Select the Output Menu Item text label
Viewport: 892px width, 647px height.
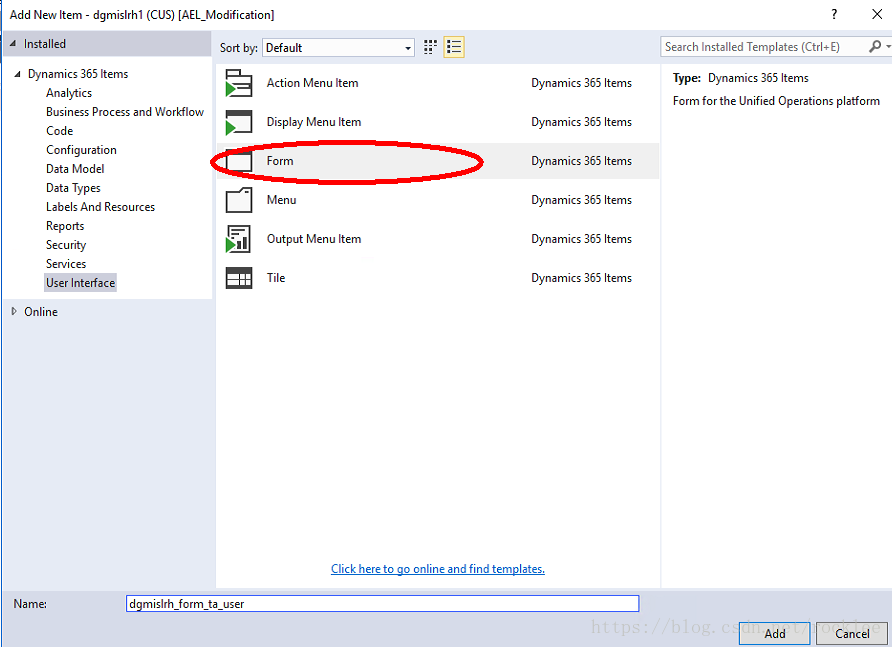(x=313, y=239)
